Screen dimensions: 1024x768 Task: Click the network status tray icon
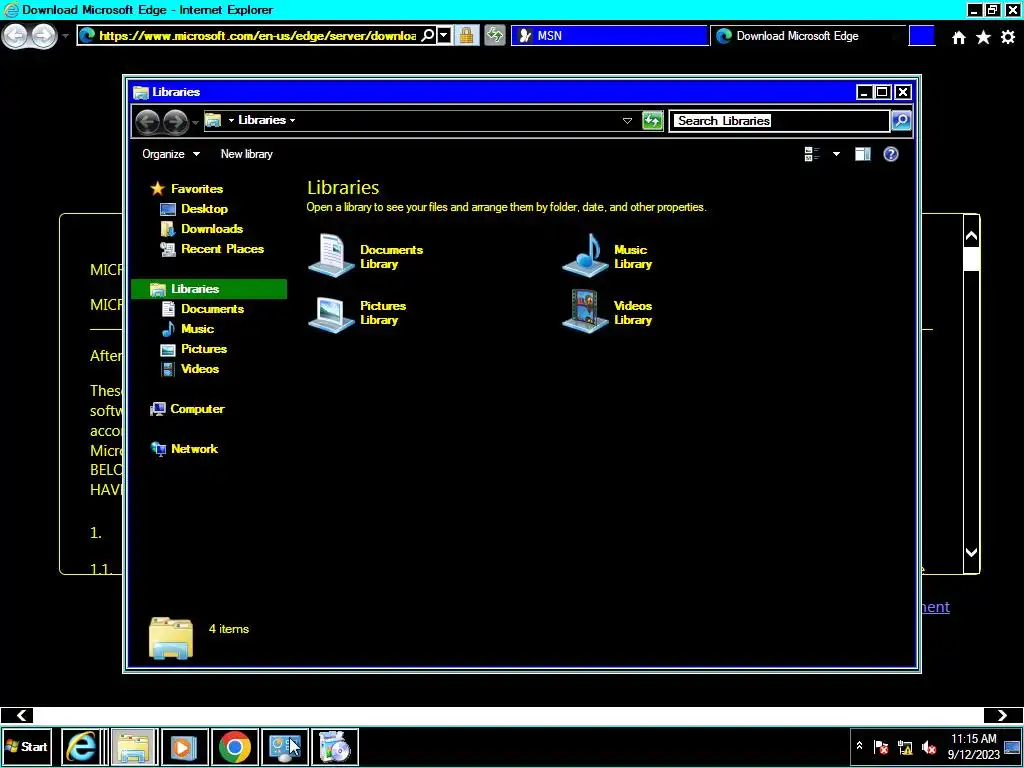[905, 748]
